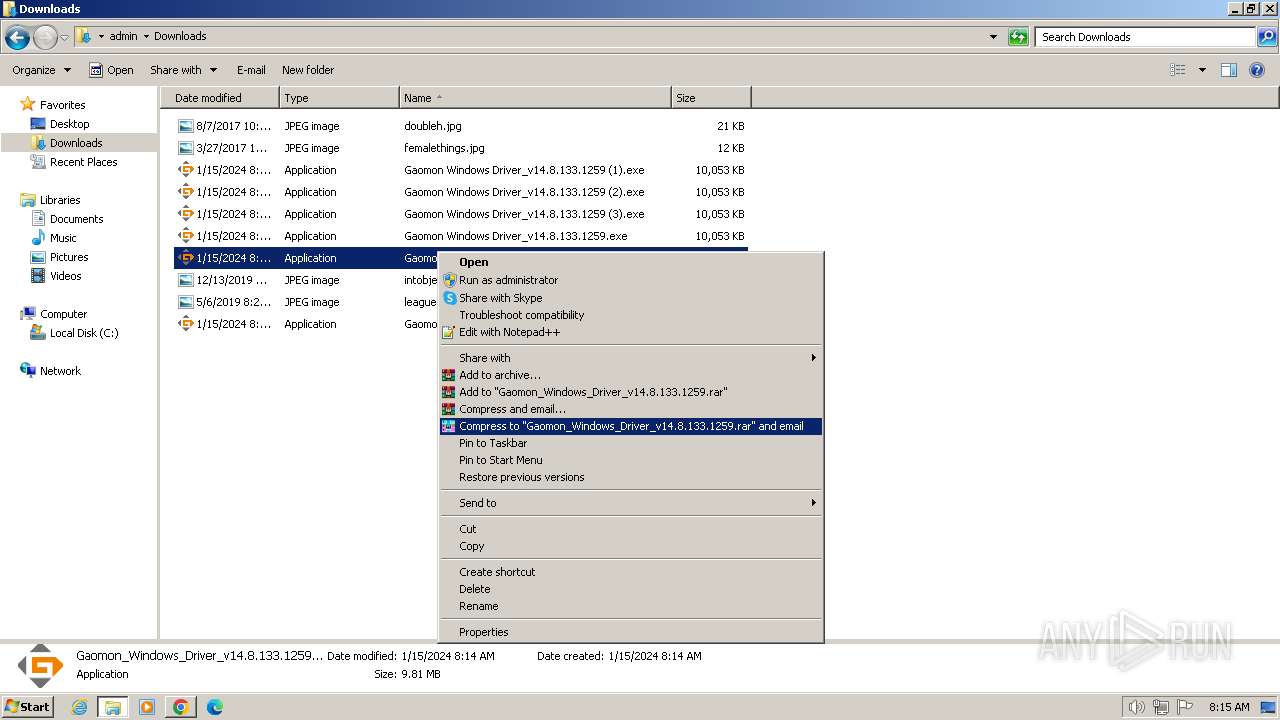This screenshot has height=720, width=1280.
Task: Sort by the Name column header
Action: (x=535, y=98)
